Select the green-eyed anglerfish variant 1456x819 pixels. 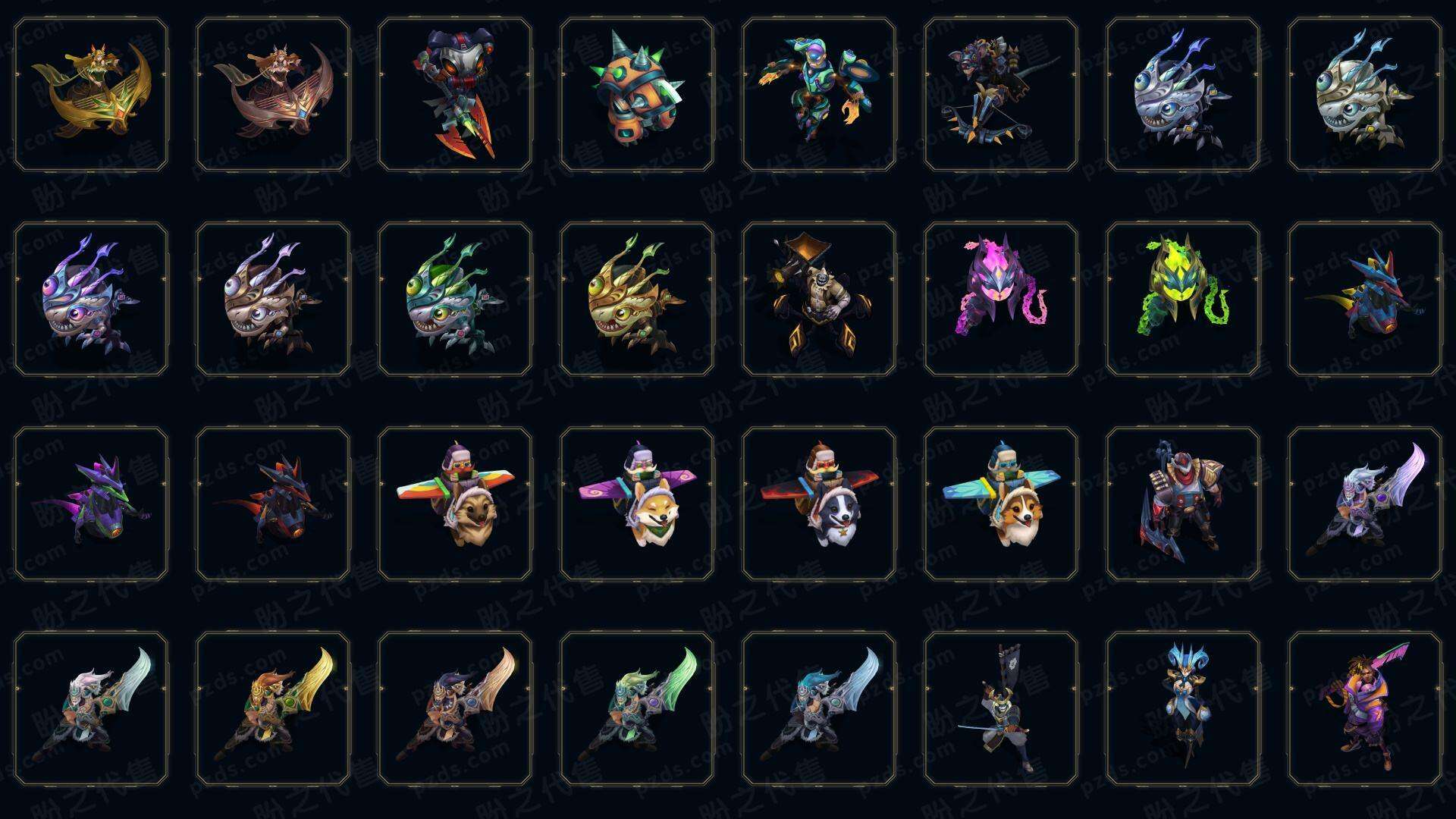pyautogui.click(x=455, y=299)
